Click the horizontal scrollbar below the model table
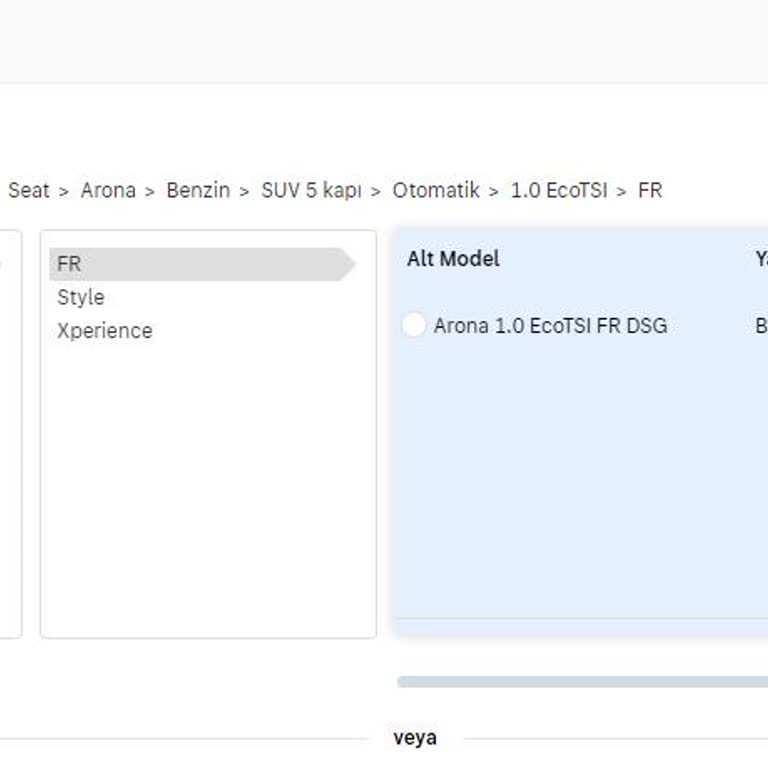The height and width of the screenshot is (768, 768). pyautogui.click(x=582, y=682)
